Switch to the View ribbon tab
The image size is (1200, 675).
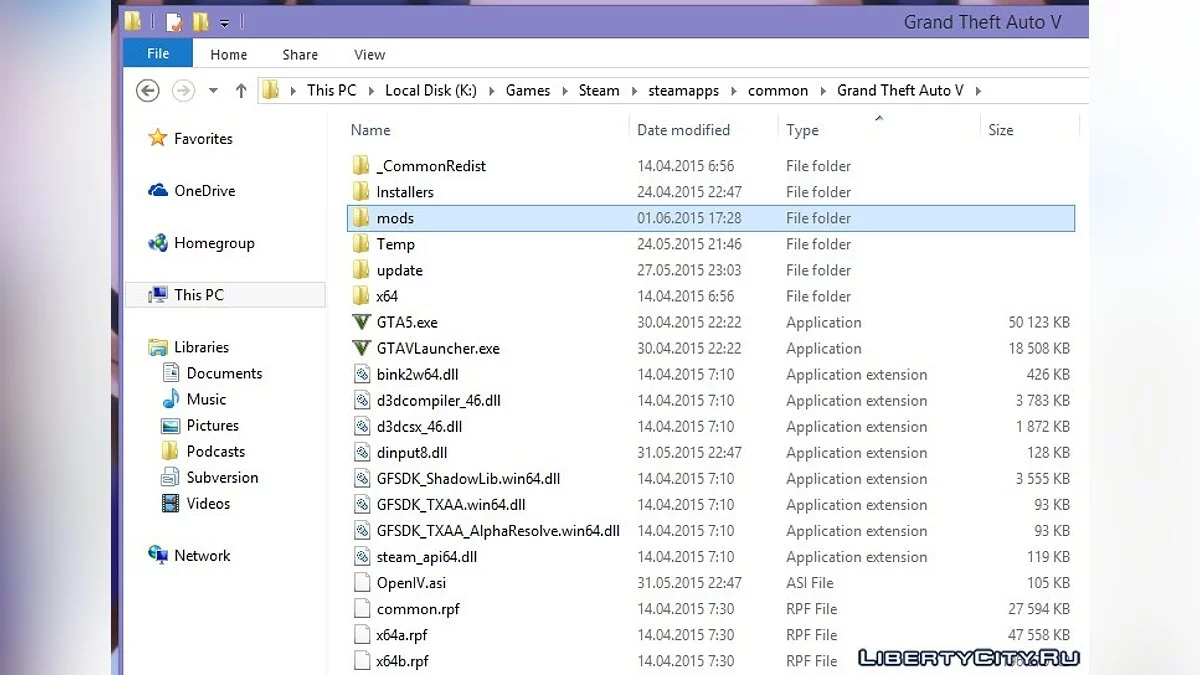369,55
